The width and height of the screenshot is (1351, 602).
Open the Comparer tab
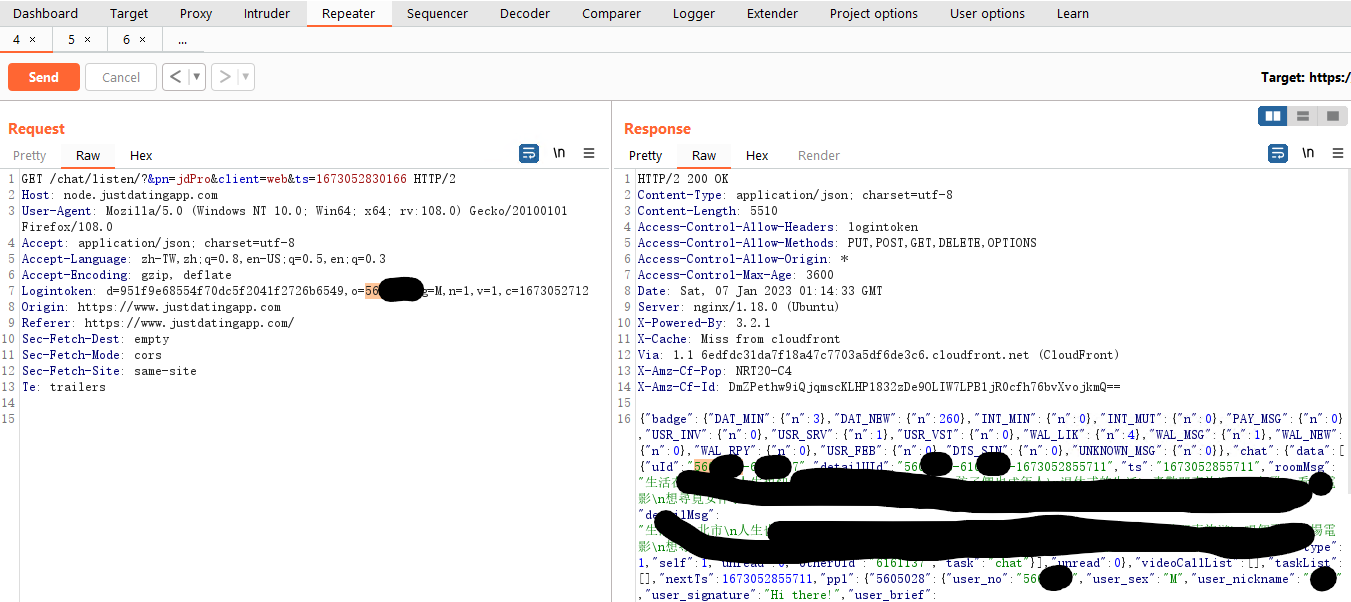[x=611, y=14]
